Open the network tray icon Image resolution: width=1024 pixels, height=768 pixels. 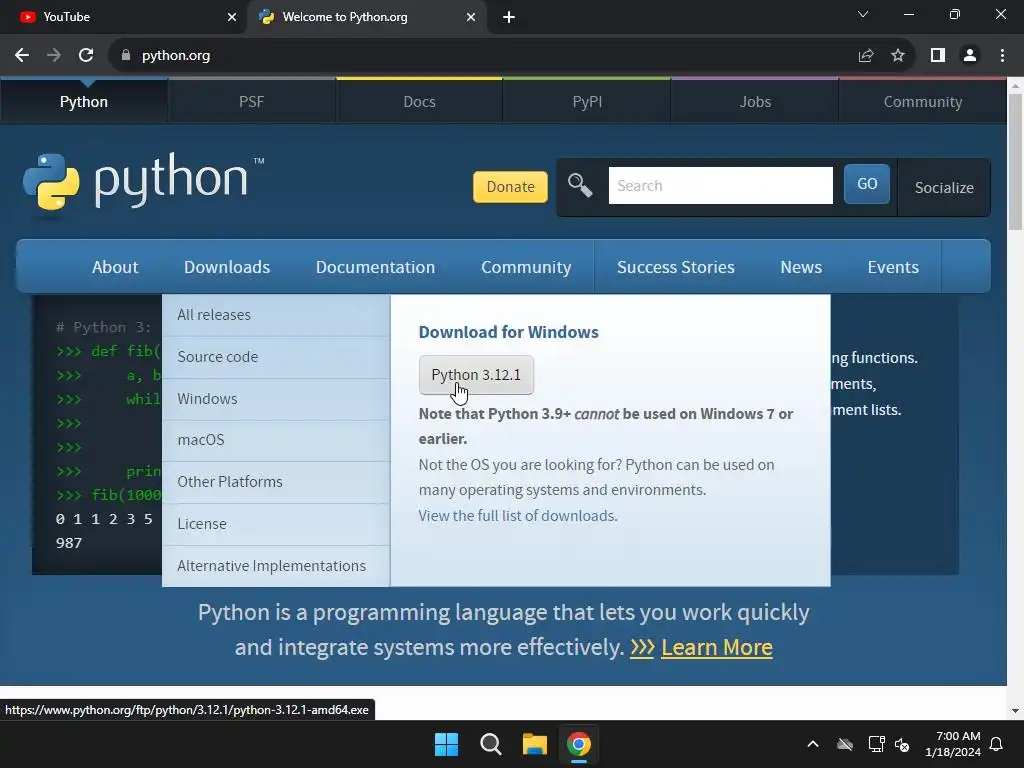pos(876,744)
